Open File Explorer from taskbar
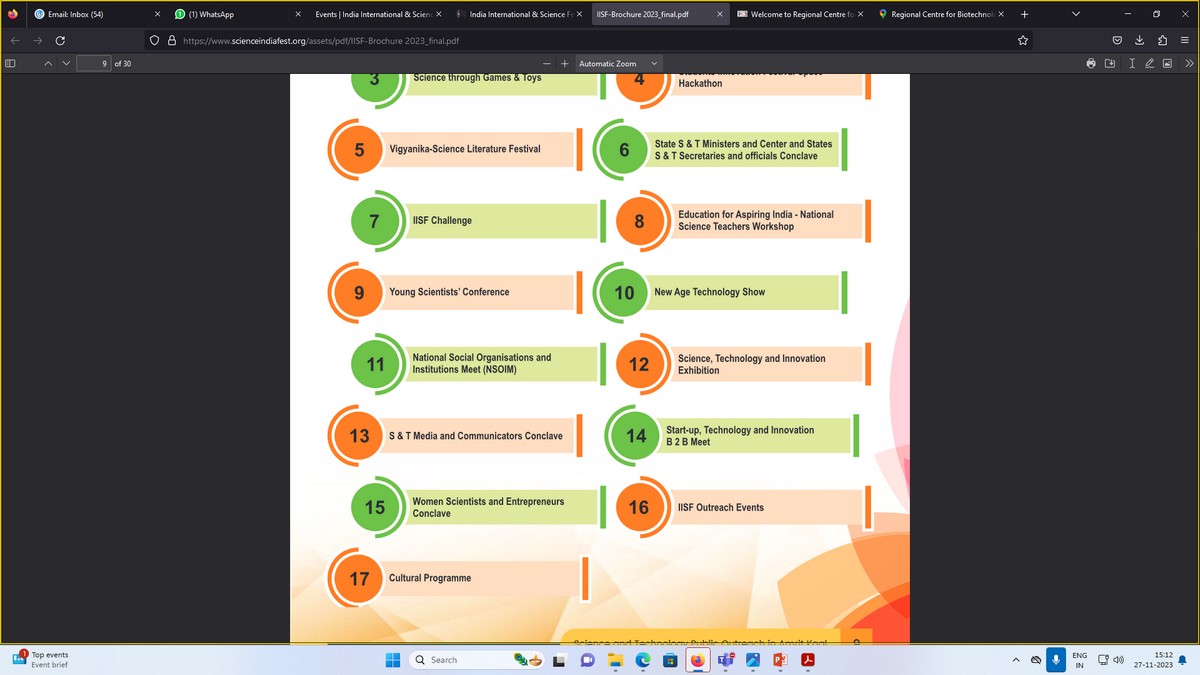The image size is (1200, 675). [615, 660]
